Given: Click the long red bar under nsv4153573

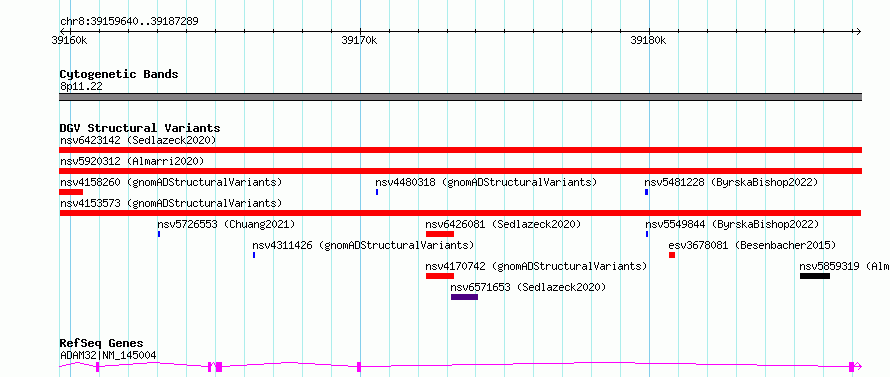Looking at the screenshot, I should click(x=460, y=213).
